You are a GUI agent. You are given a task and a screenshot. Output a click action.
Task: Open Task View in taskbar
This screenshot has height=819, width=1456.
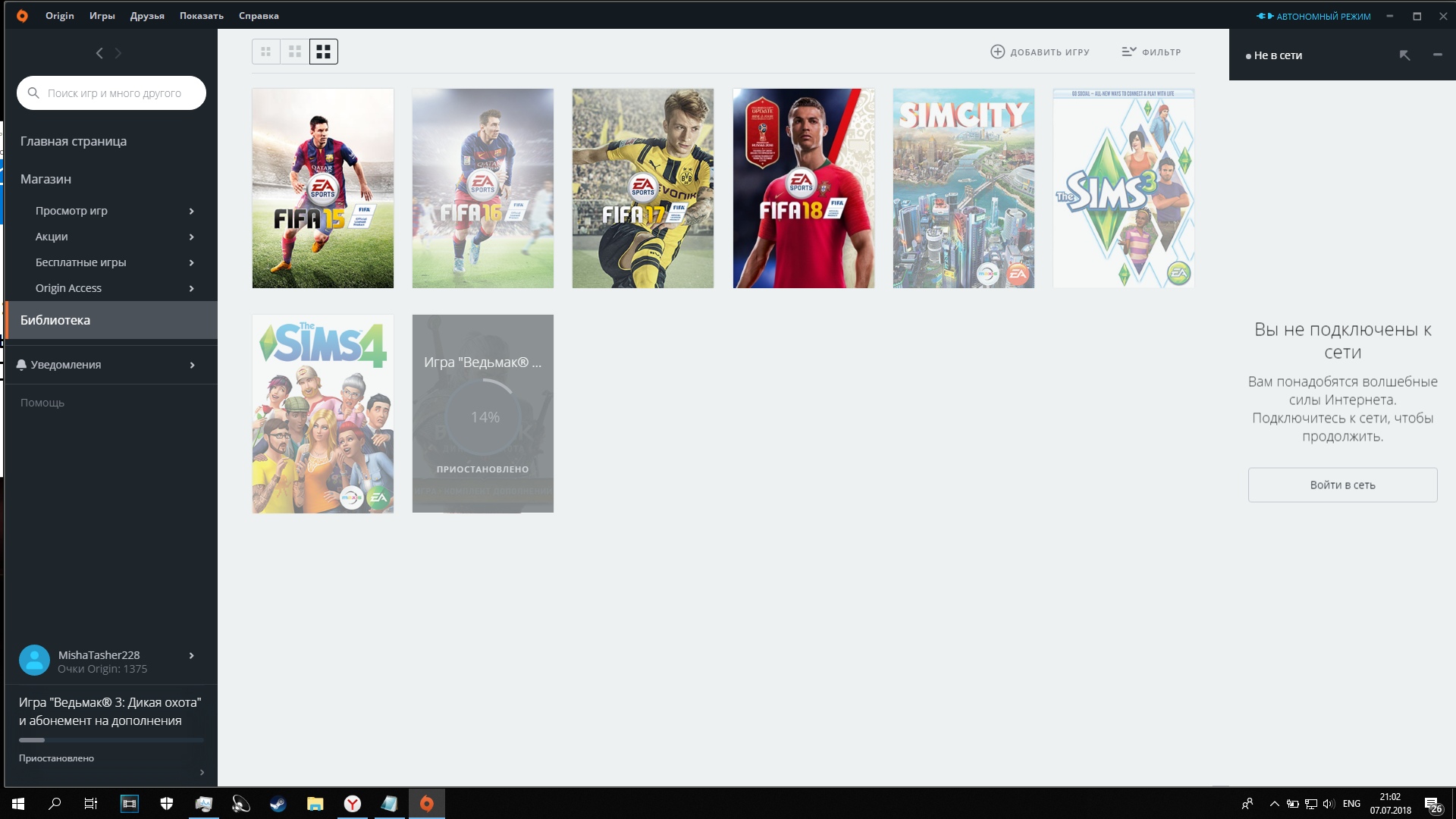pos(91,804)
